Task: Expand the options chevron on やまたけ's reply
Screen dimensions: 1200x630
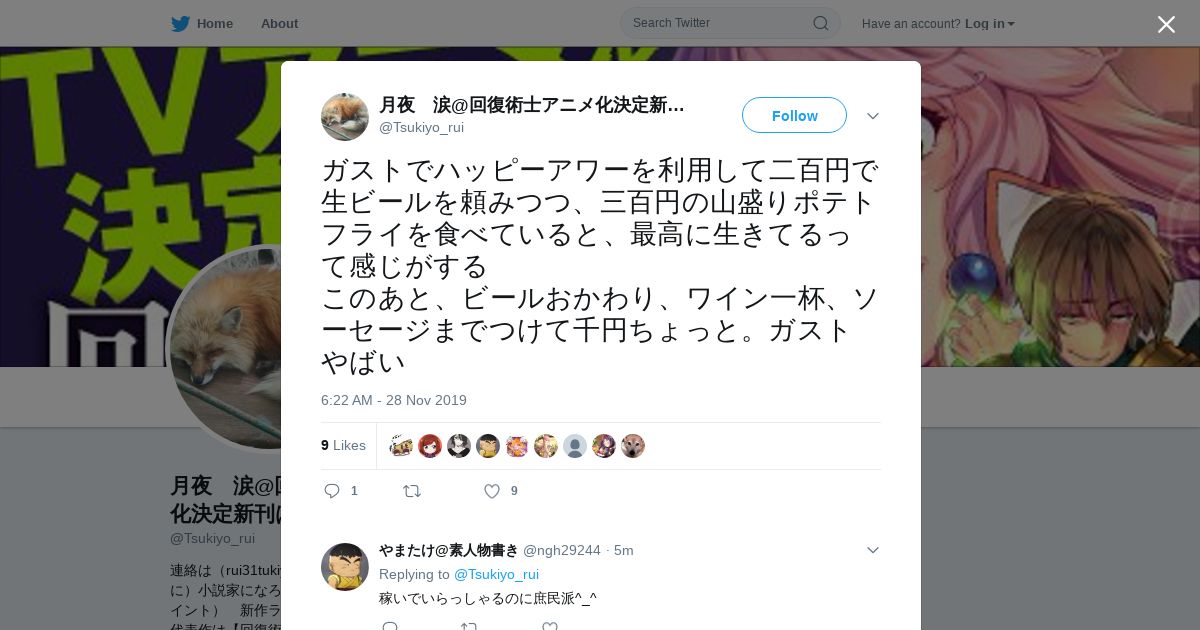Action: coord(873,550)
